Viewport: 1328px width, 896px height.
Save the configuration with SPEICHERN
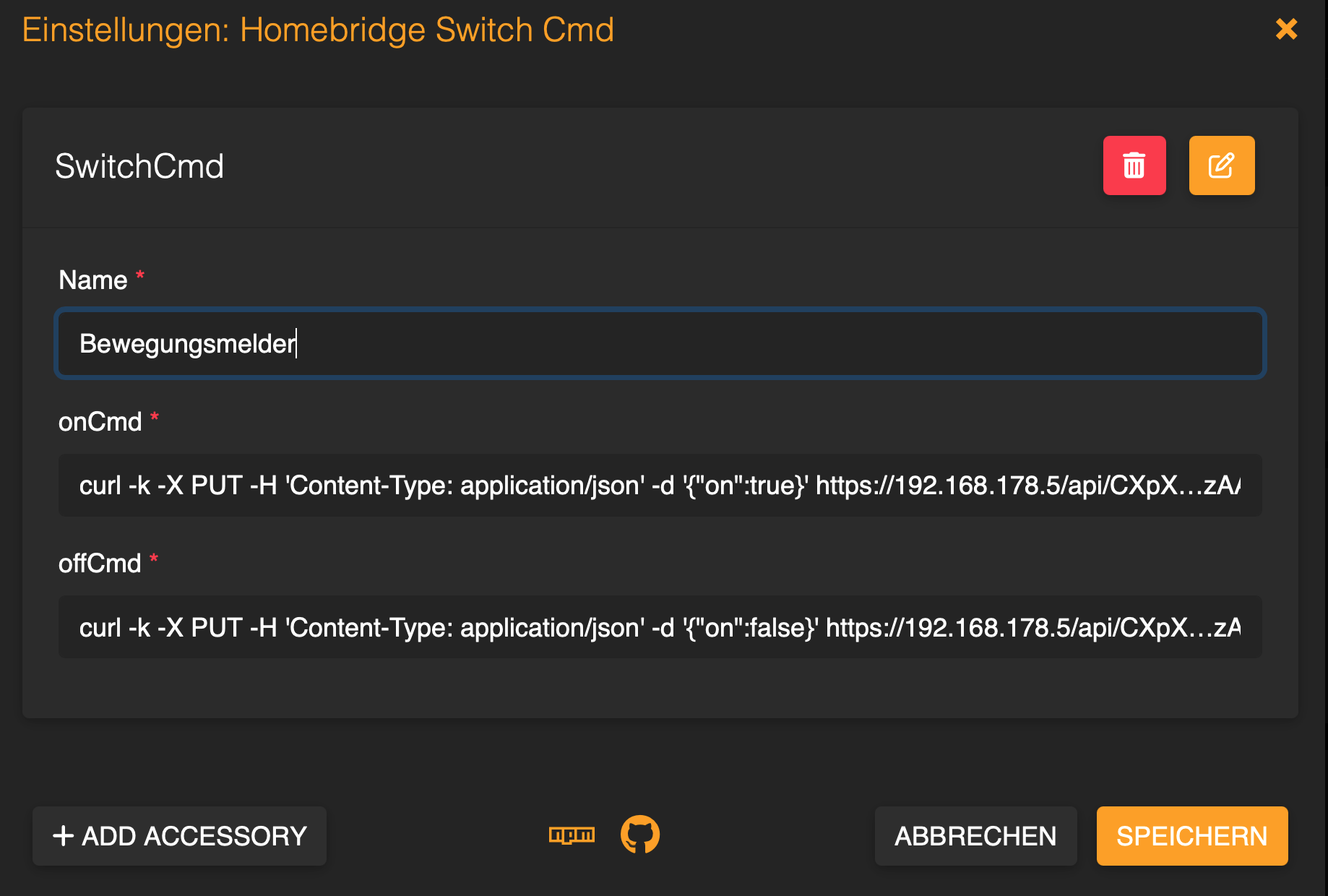(1191, 836)
